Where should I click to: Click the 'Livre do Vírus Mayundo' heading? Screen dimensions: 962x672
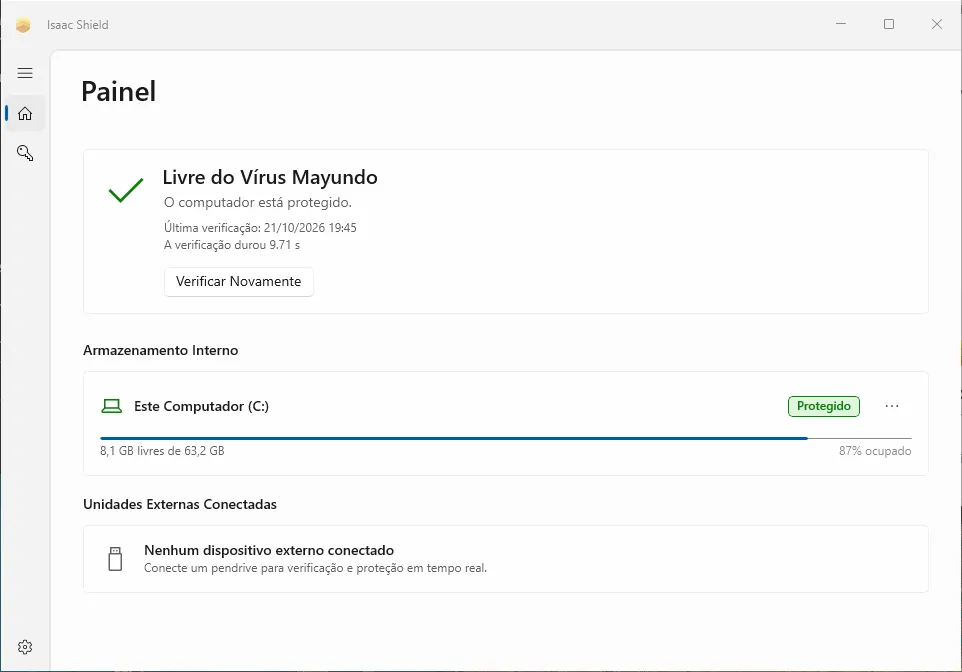click(270, 177)
